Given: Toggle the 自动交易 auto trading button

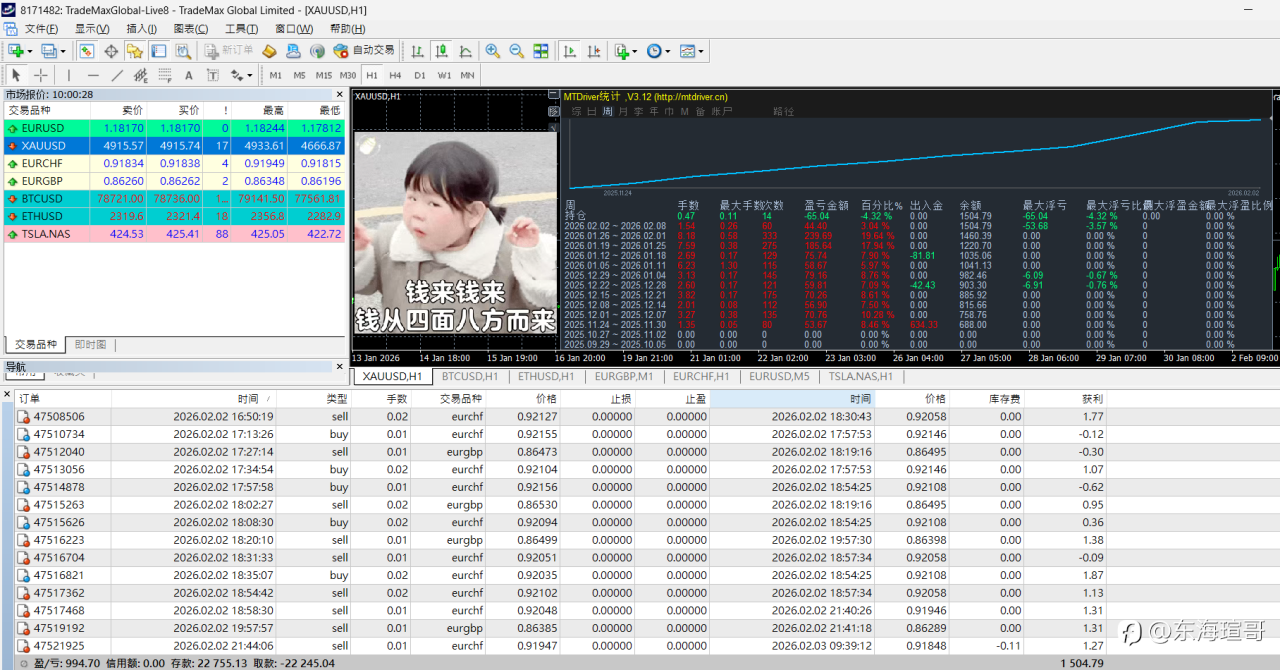Looking at the screenshot, I should tap(364, 51).
